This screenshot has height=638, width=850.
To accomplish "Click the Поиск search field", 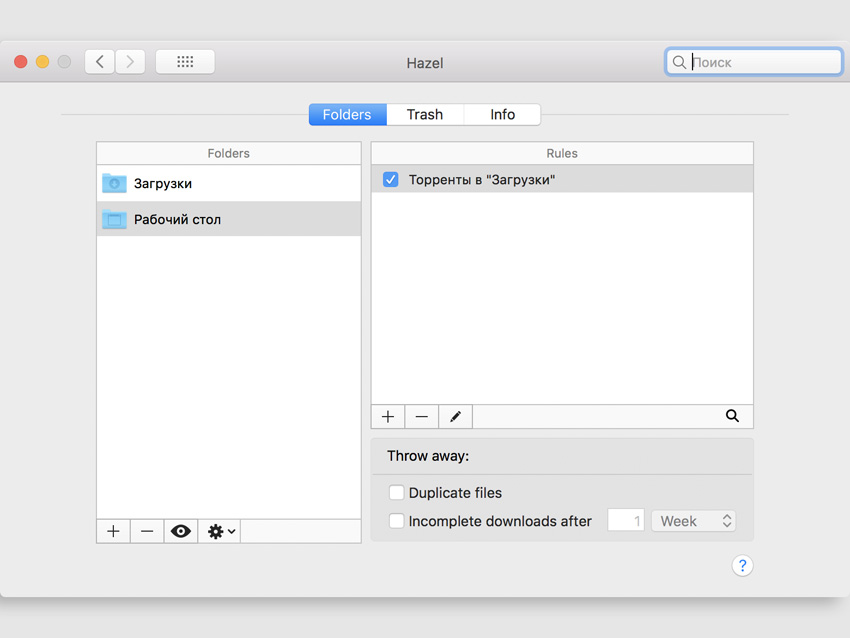I will pyautogui.click(x=762, y=62).
